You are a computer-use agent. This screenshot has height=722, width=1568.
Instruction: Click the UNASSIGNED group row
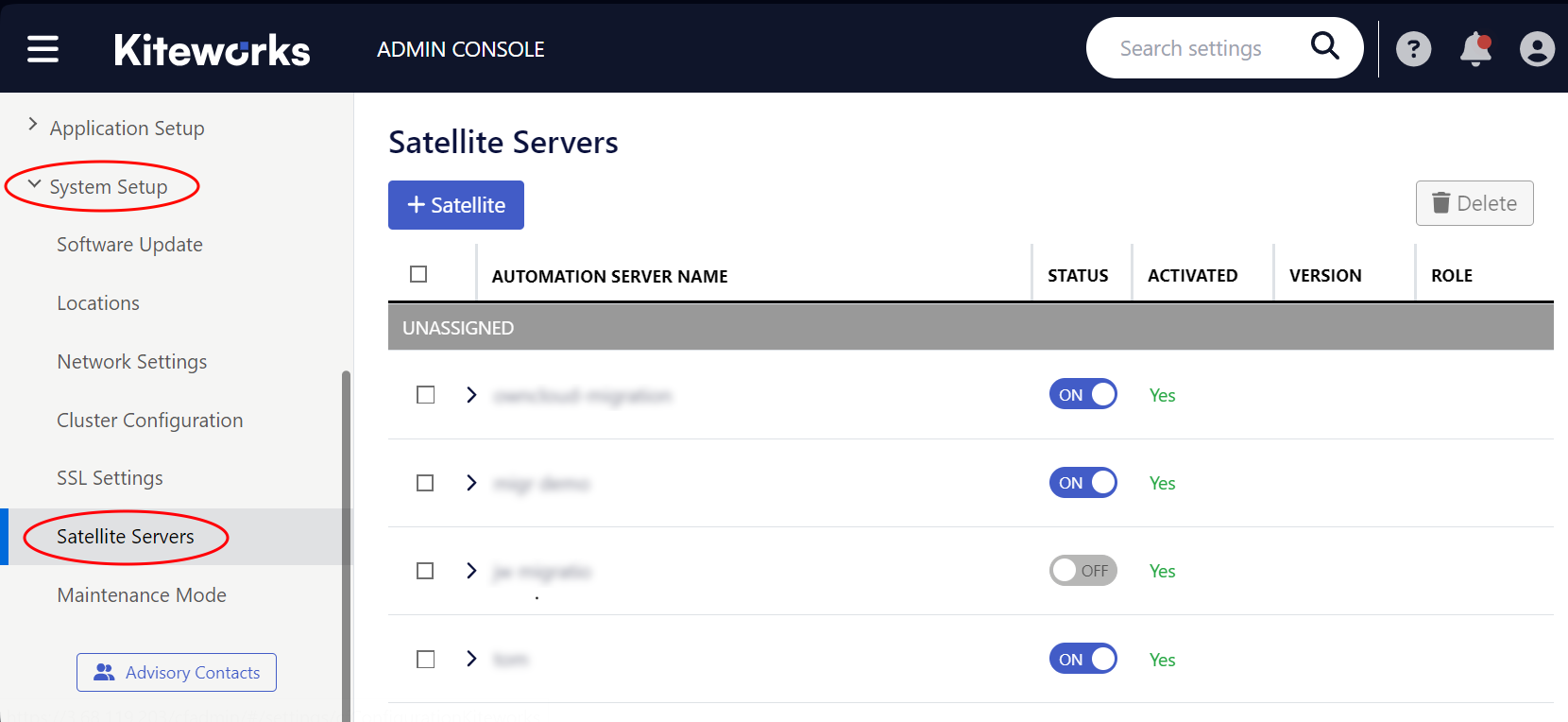(x=971, y=327)
